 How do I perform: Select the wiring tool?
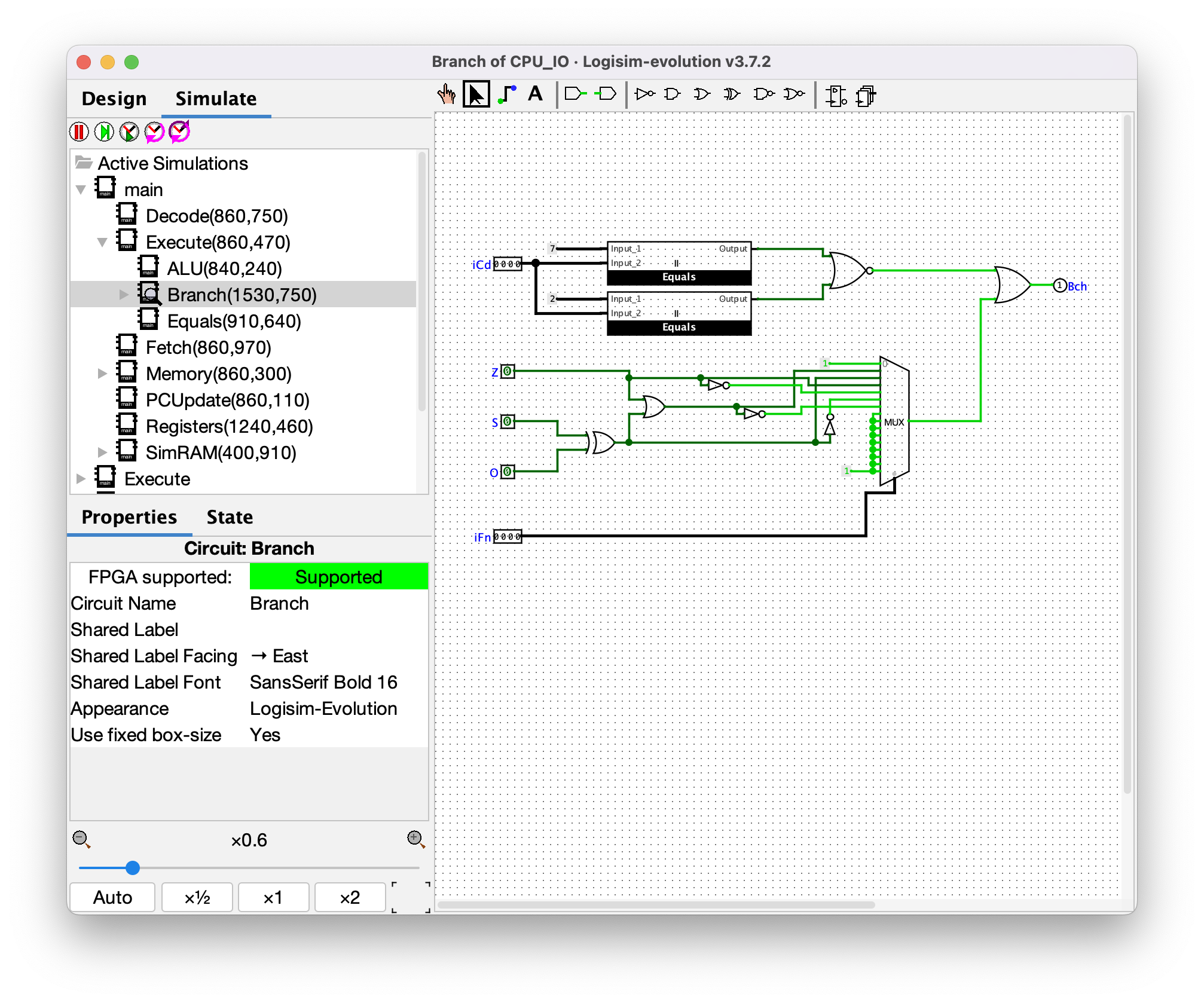click(x=507, y=94)
